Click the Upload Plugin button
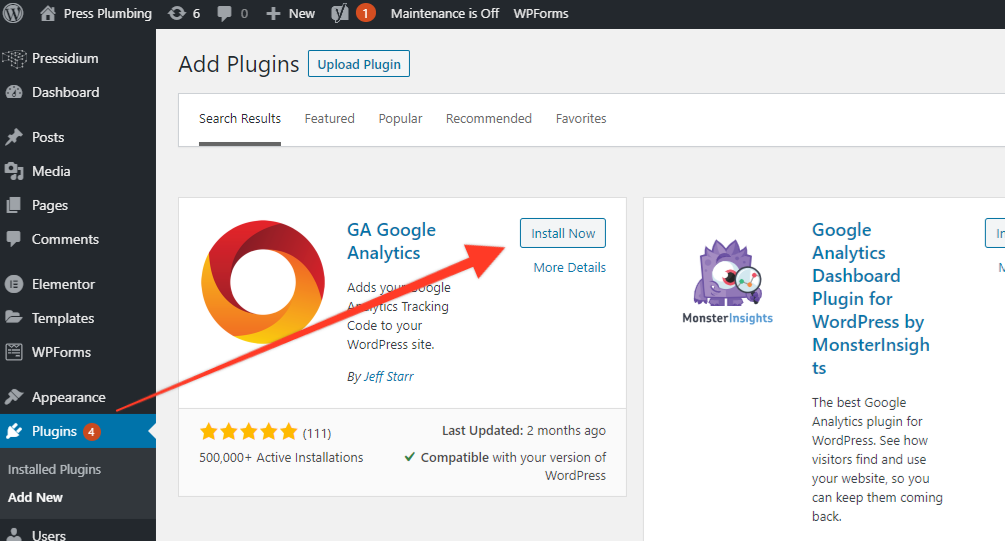Viewport: 1005px width, 541px height. click(x=359, y=64)
